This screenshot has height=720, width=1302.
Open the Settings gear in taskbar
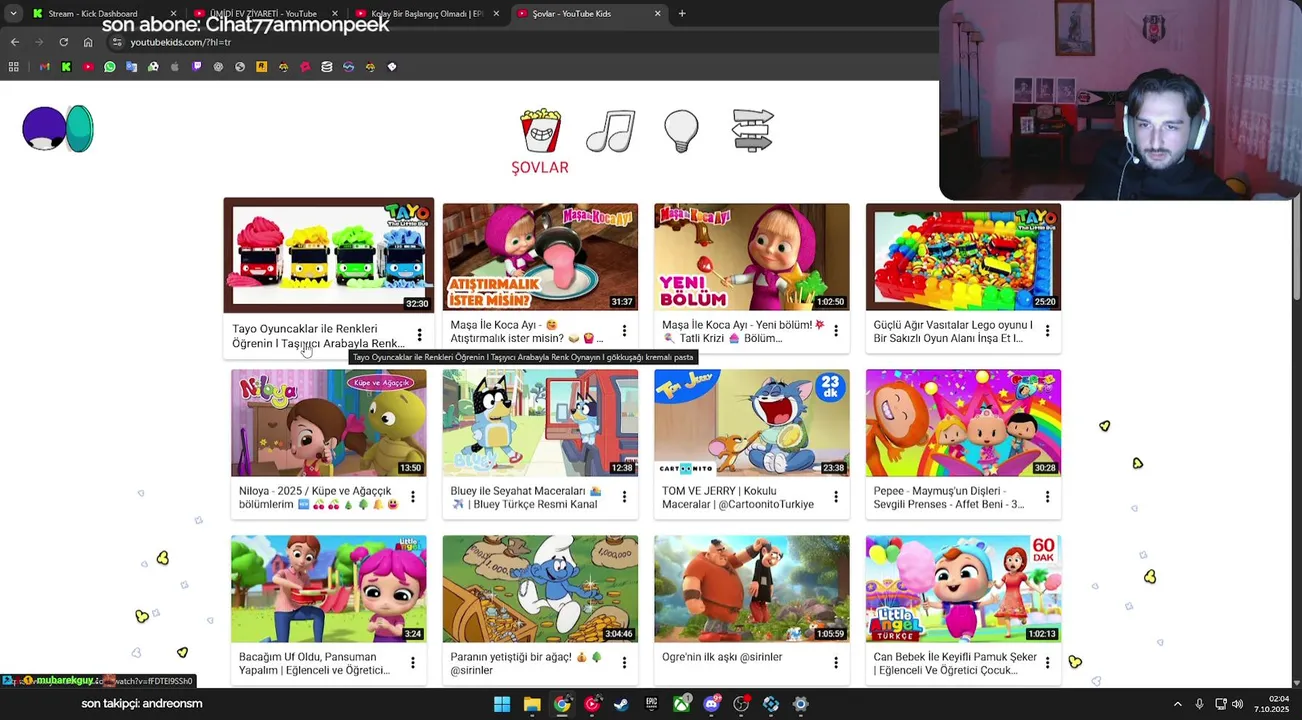(800, 704)
